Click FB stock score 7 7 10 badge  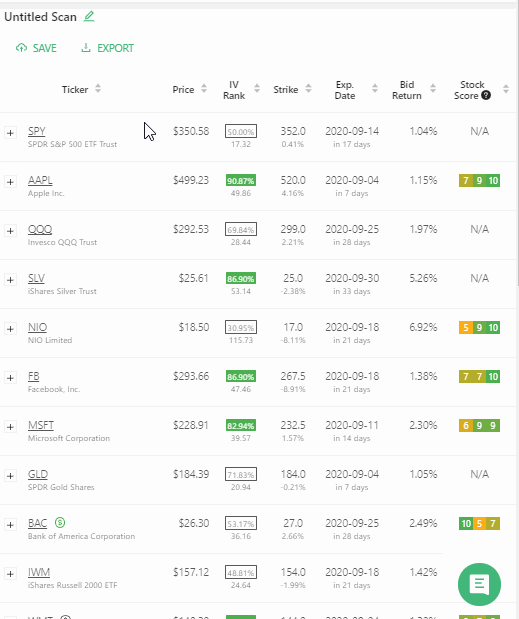(480, 376)
